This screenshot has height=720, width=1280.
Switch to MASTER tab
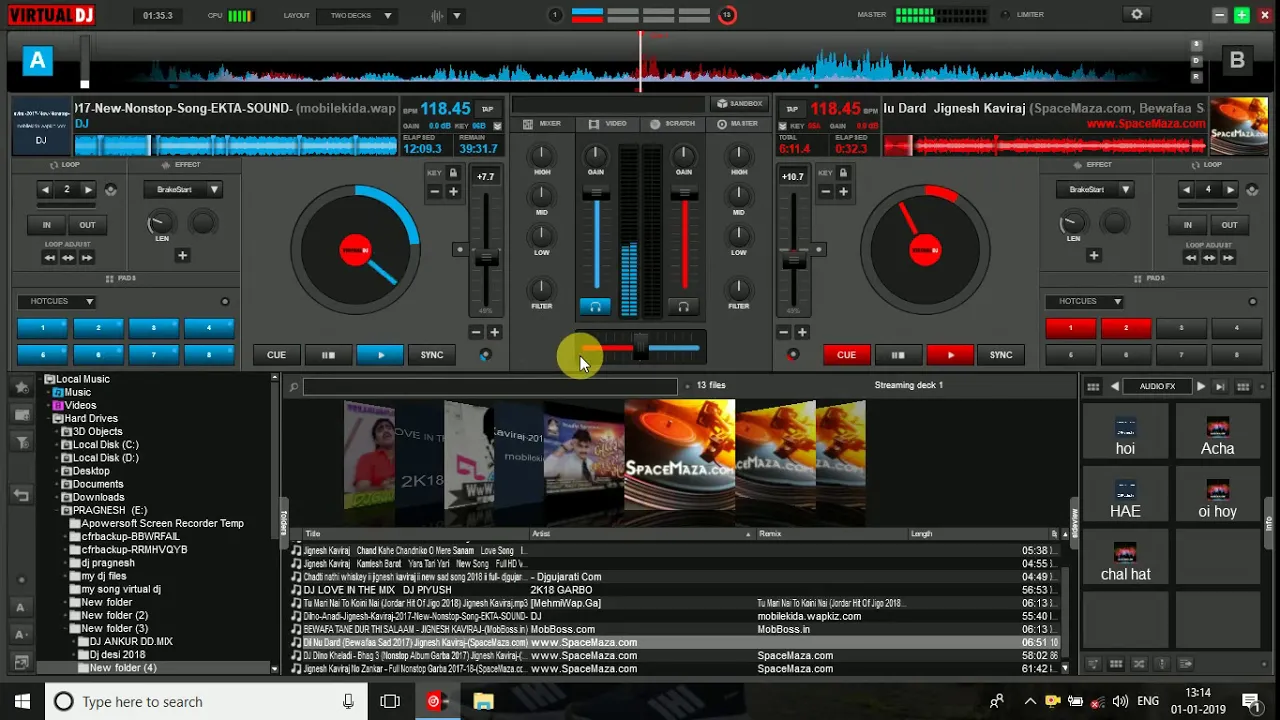pos(738,124)
